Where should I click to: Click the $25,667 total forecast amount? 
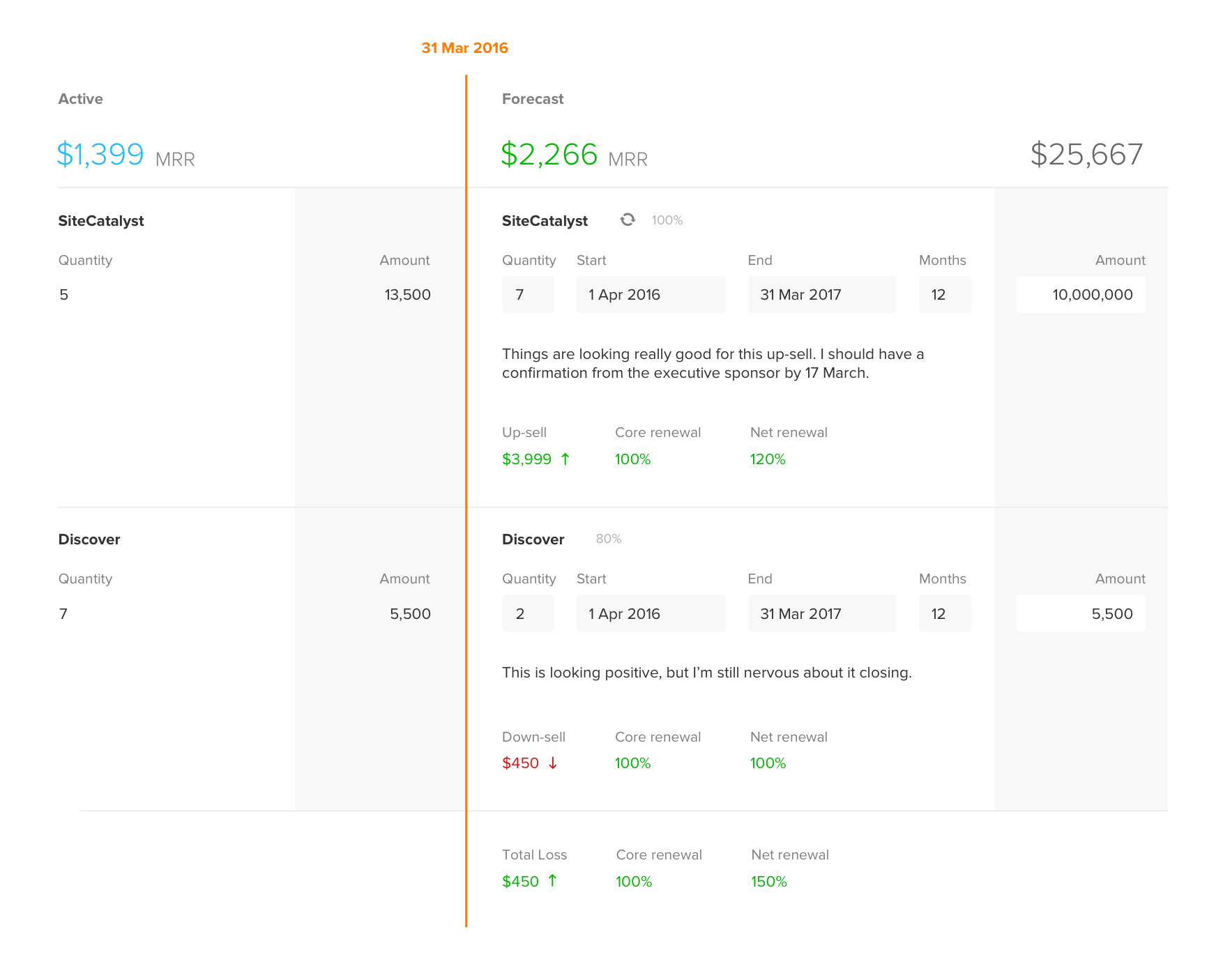1086,154
